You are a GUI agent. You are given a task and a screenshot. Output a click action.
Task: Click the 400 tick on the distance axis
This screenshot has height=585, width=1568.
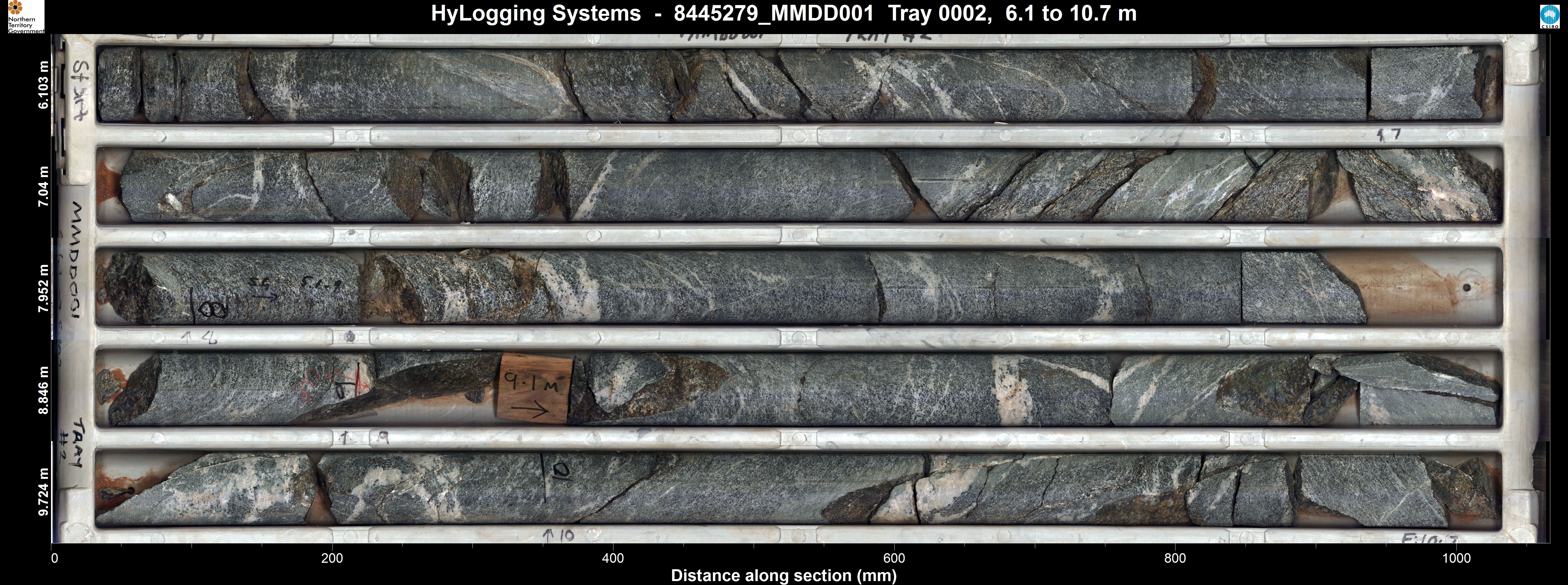(x=613, y=558)
